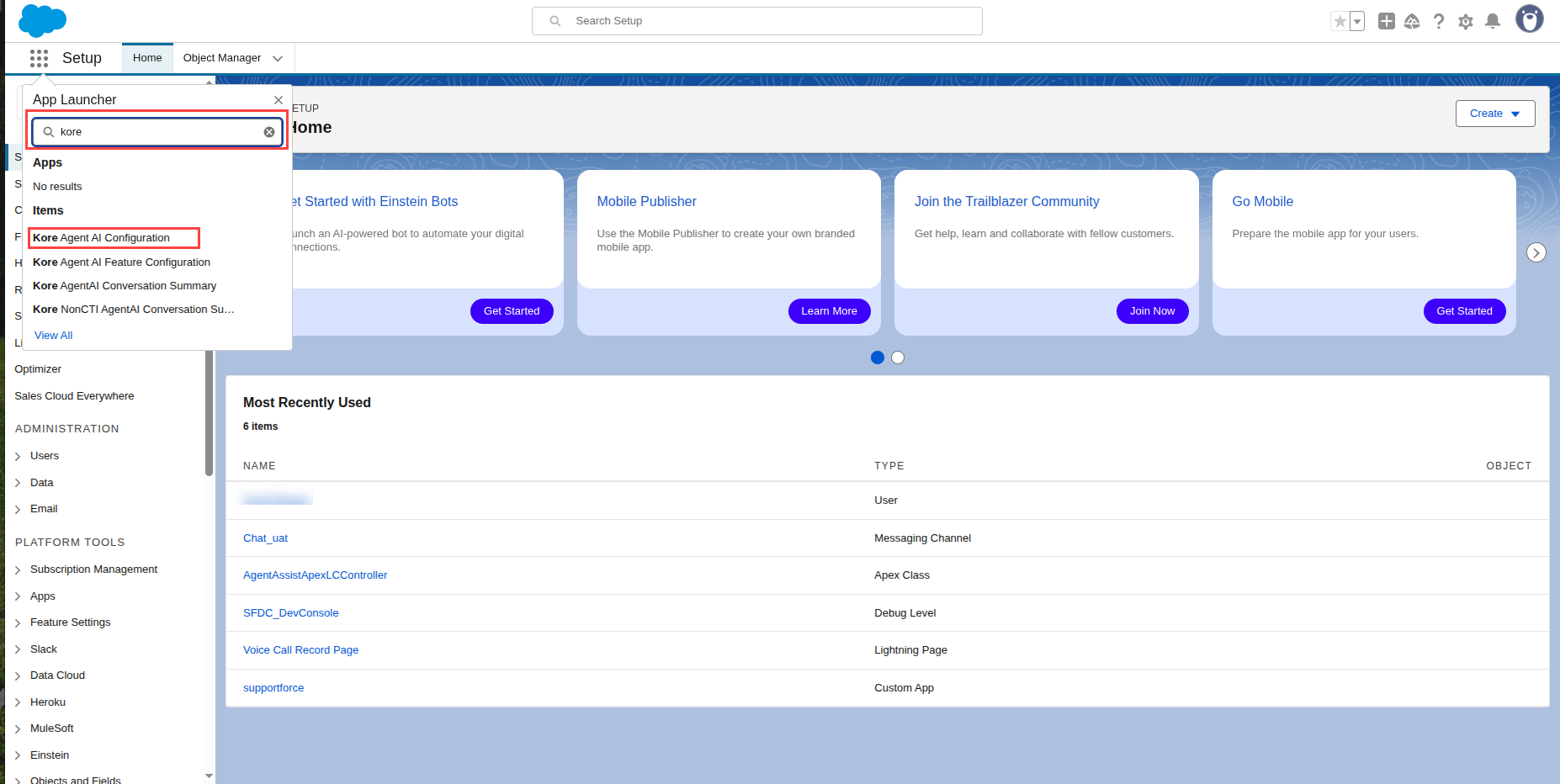1560x784 pixels.
Task: Open the supportforce link
Action: pyautogui.click(x=273, y=688)
